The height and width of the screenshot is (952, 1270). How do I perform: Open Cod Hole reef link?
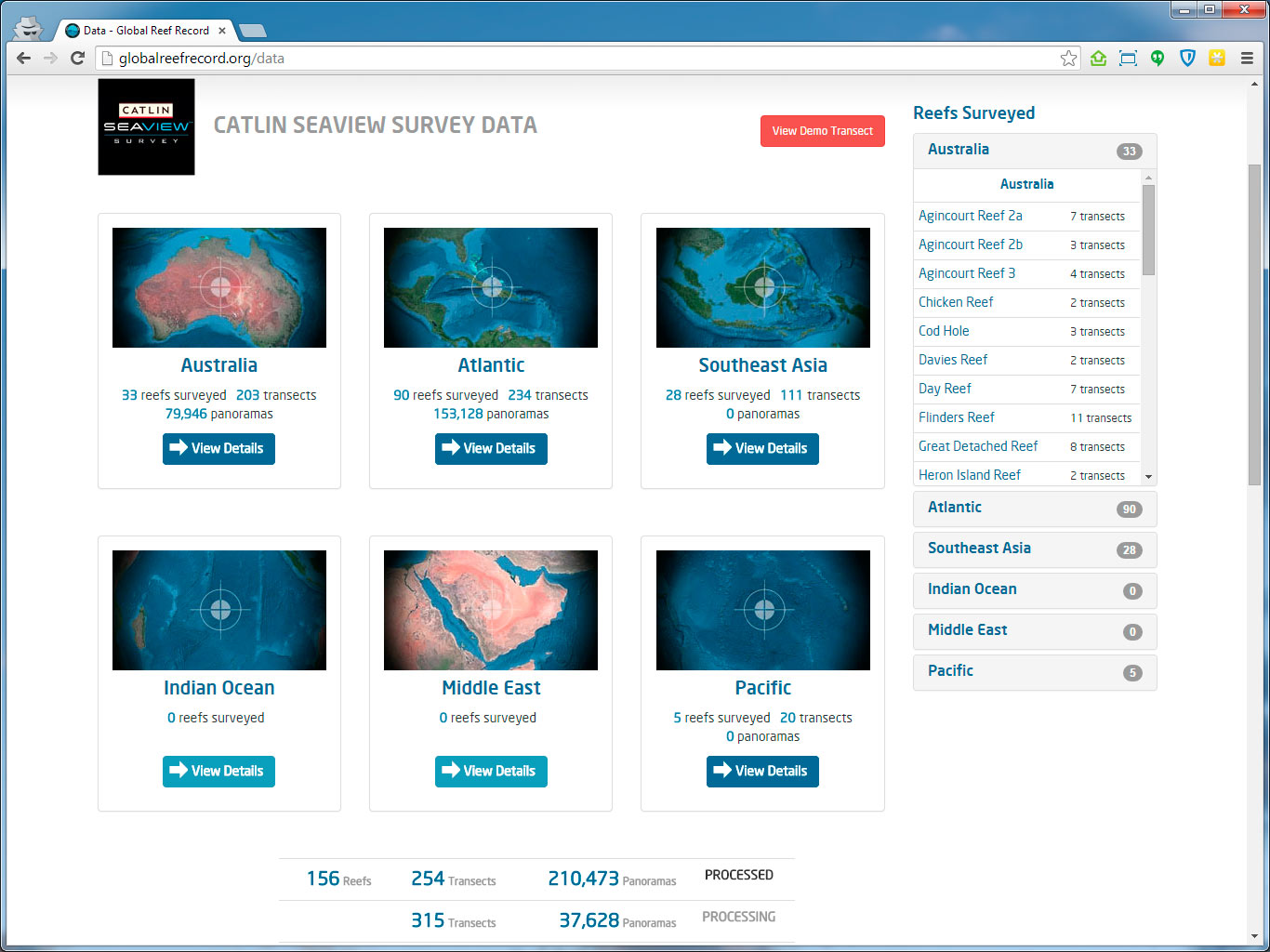coord(944,331)
